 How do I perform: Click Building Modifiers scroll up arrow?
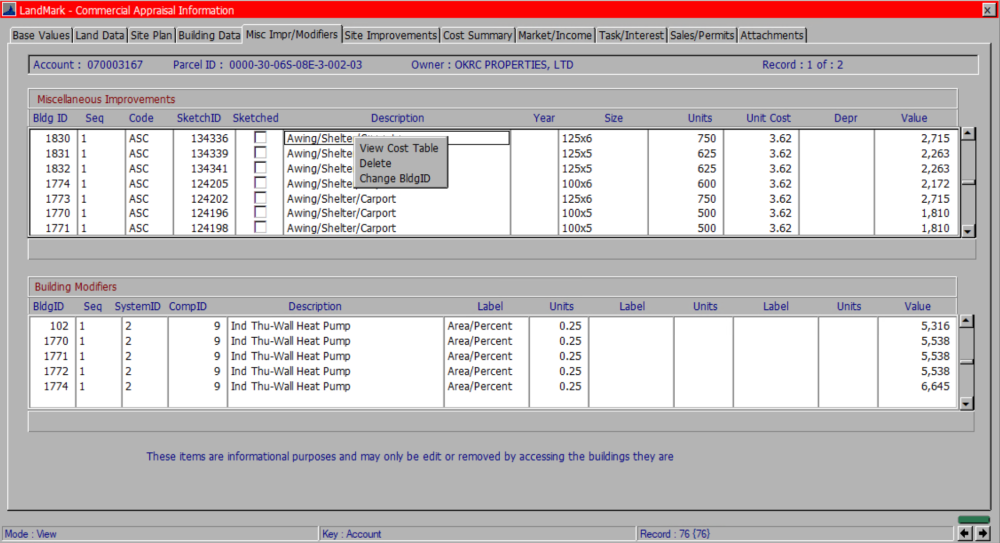point(967,321)
